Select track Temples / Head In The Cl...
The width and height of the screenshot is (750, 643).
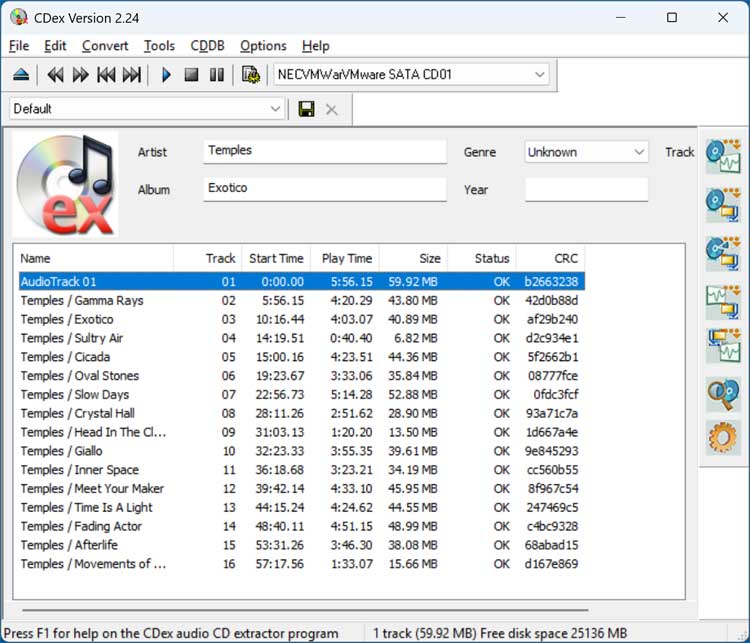click(302, 432)
